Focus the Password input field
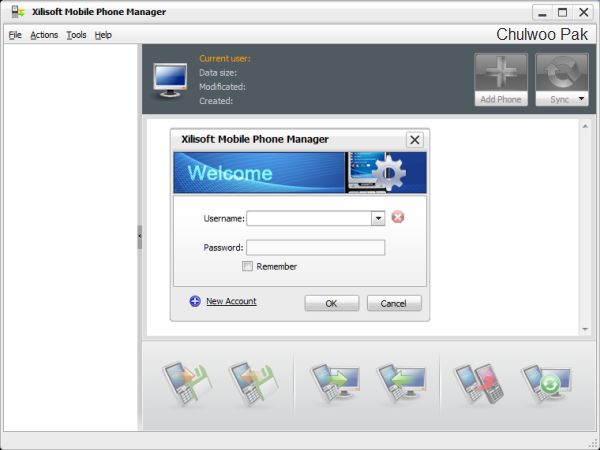Viewport: 600px width, 450px height. (315, 248)
